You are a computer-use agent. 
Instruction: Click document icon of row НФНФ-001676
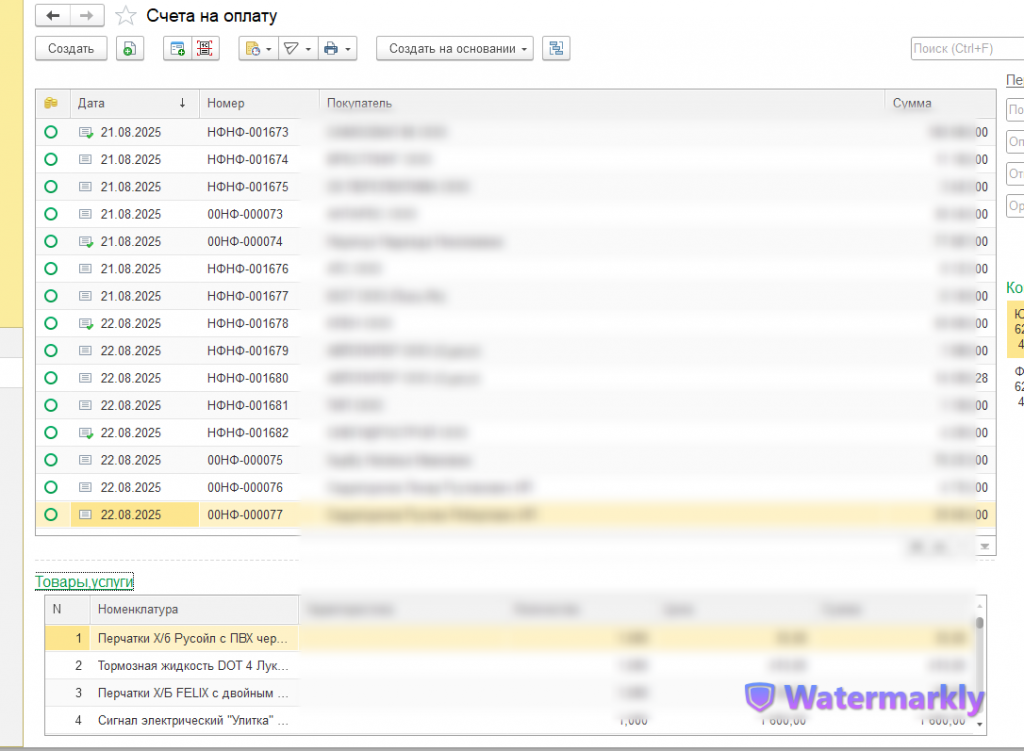85,269
